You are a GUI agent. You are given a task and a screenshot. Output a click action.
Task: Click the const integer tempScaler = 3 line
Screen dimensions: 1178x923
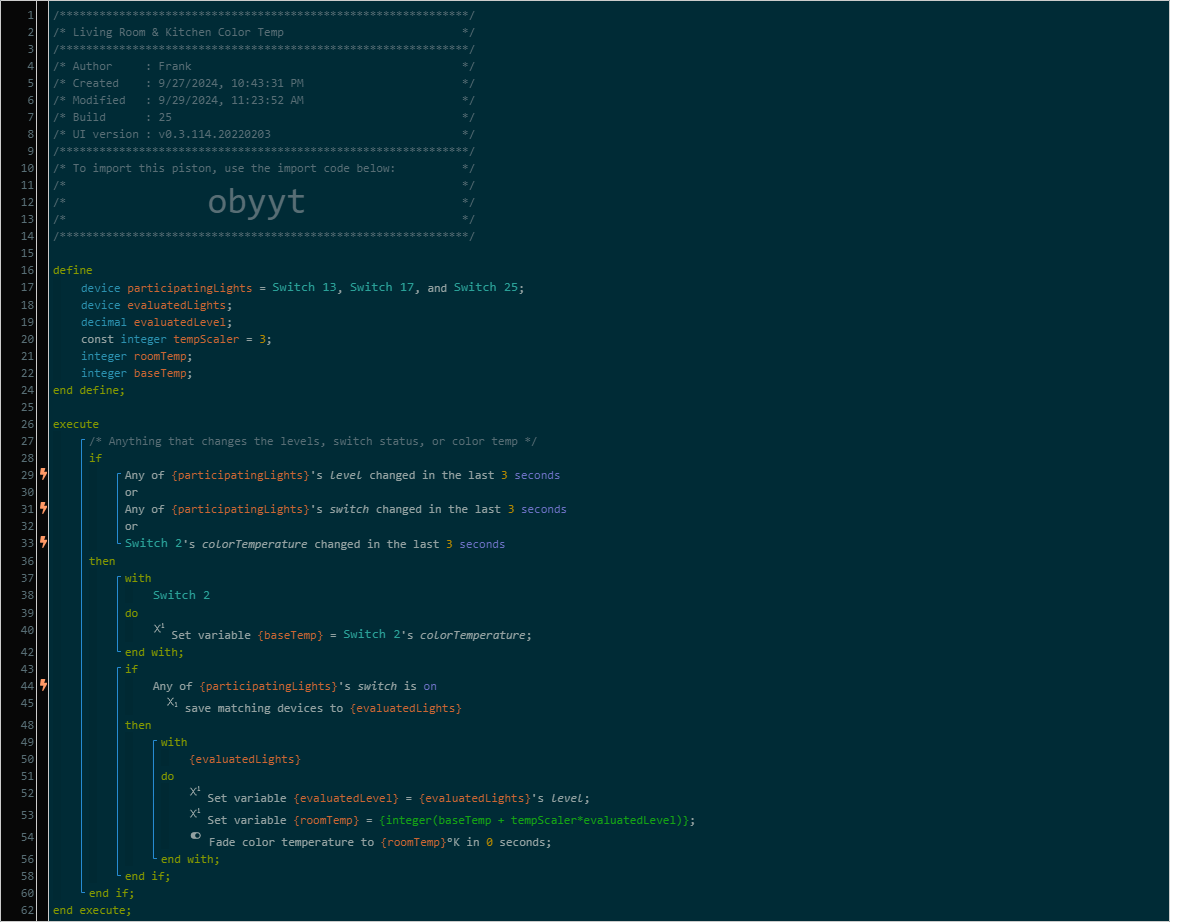coord(177,340)
